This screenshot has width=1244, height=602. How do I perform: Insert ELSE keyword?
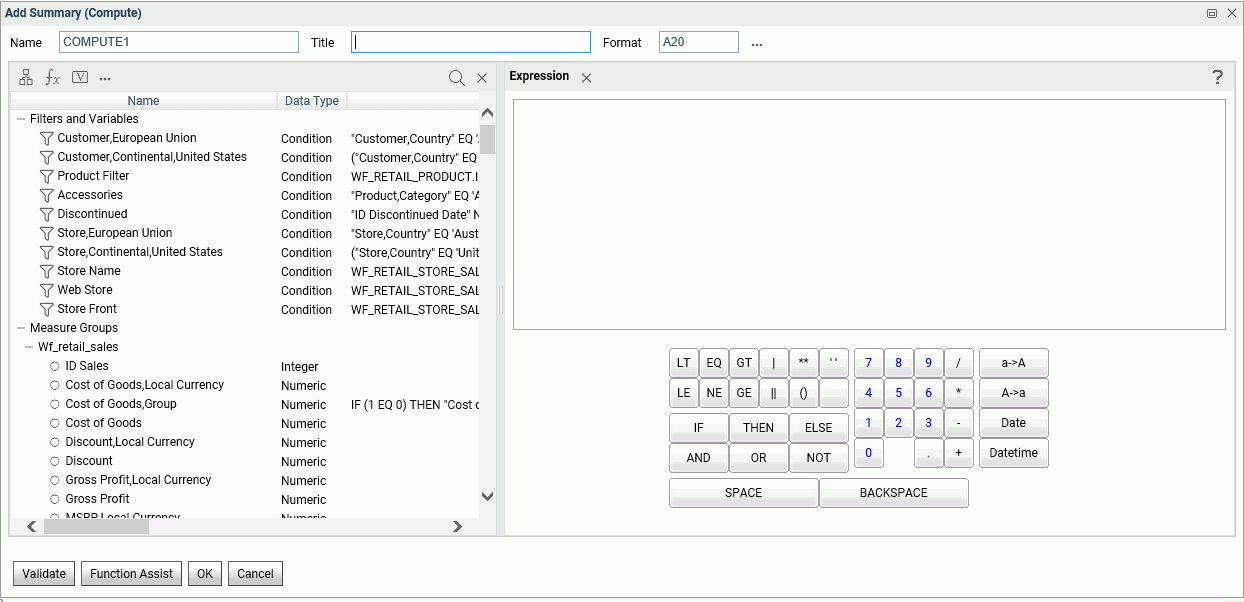pos(819,428)
